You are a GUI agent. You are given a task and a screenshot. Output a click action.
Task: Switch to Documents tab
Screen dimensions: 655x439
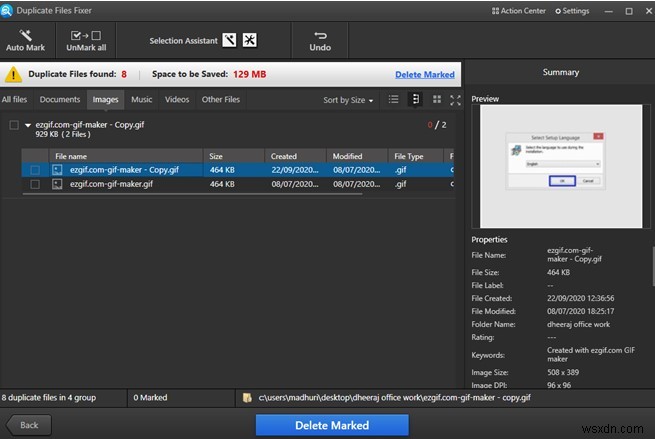coord(60,99)
